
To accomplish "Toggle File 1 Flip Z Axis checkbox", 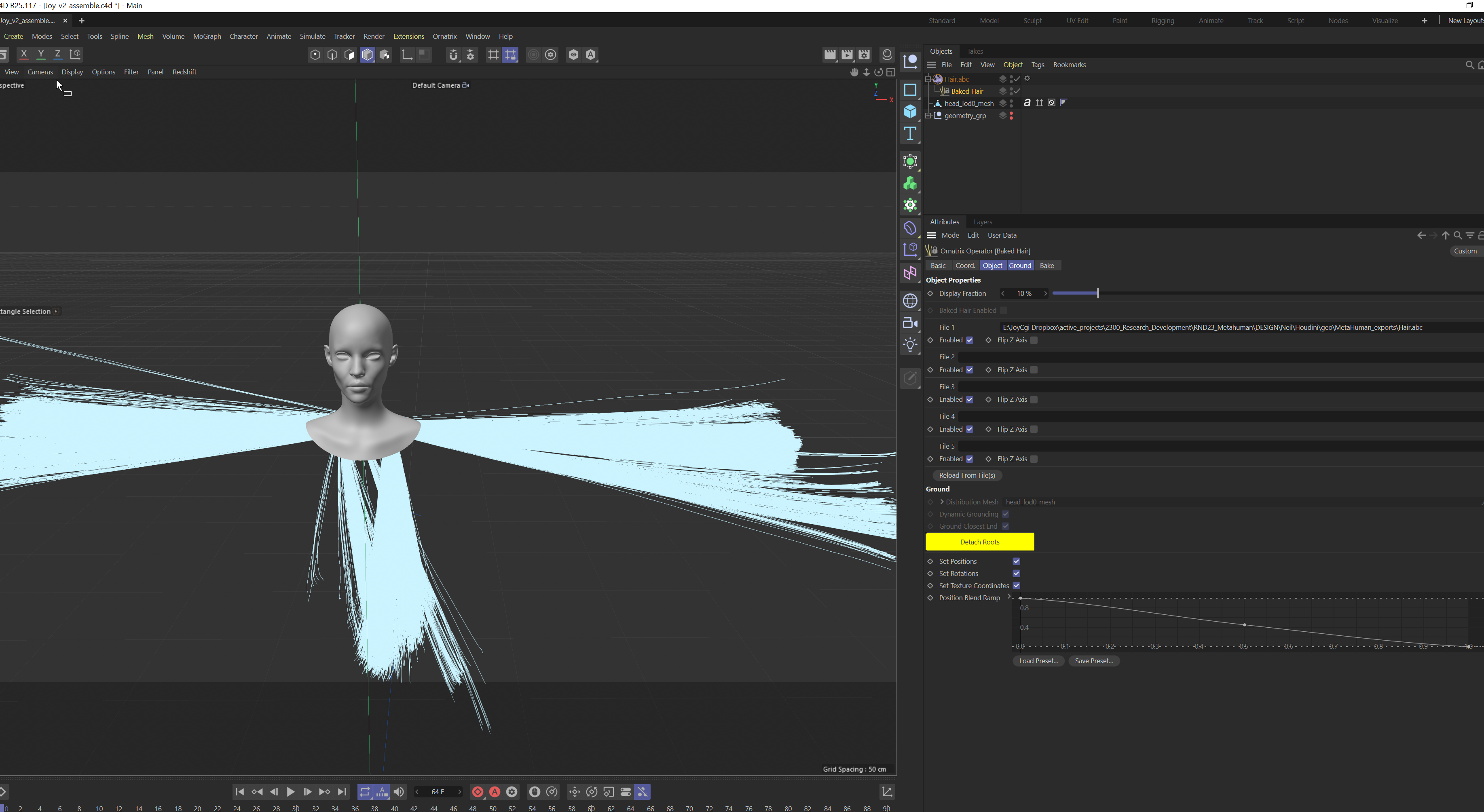I will tap(1034, 340).
